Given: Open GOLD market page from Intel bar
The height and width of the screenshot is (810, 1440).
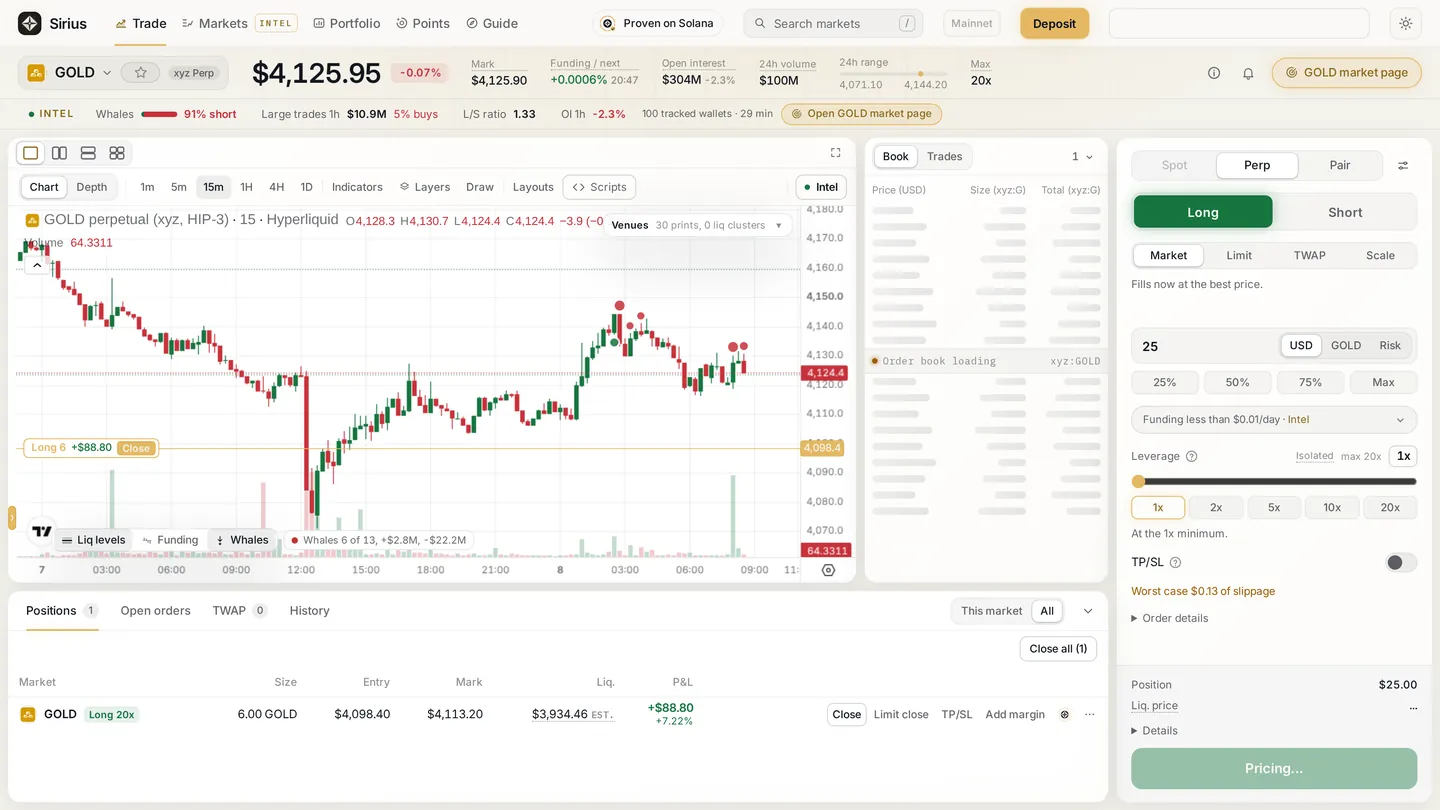Looking at the screenshot, I should [861, 114].
